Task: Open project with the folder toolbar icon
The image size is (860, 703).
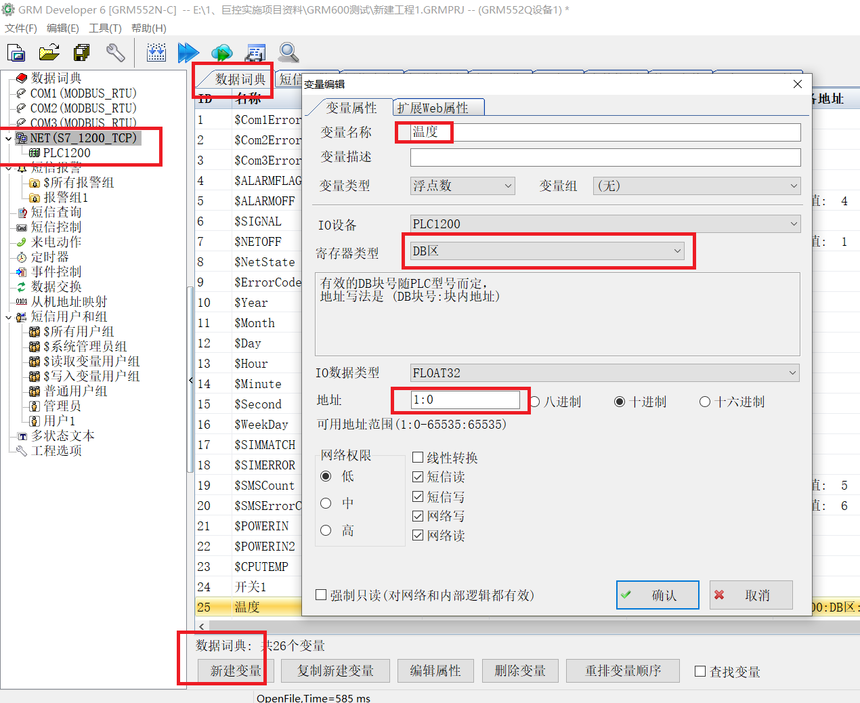Action: [49, 53]
